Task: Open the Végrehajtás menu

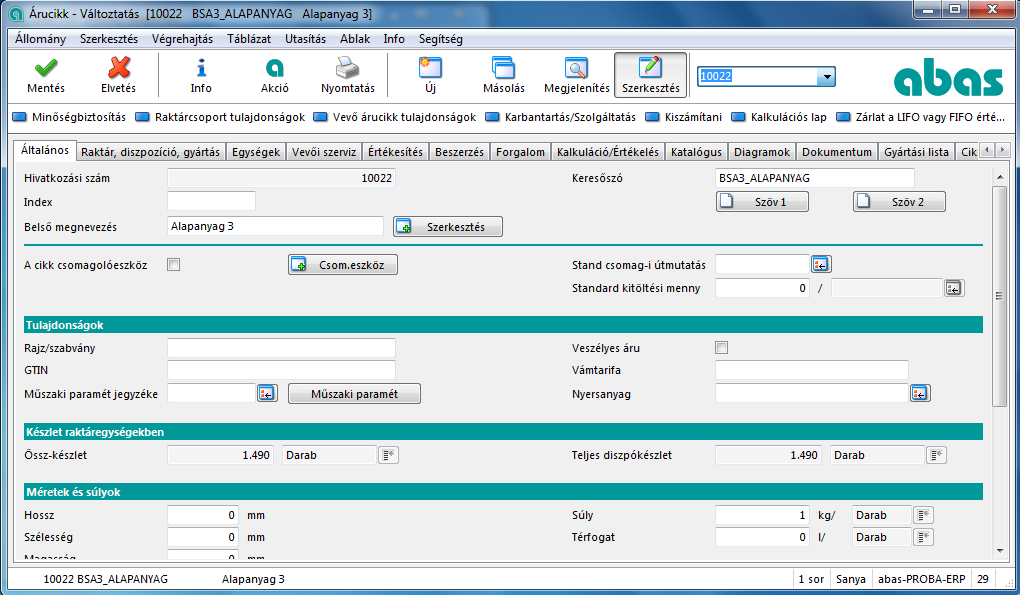Action: pyautogui.click(x=182, y=39)
